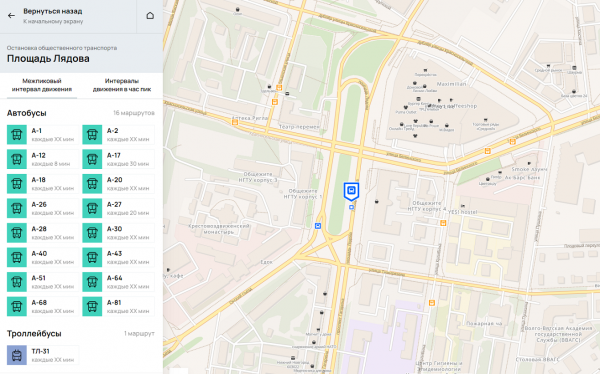Click orange stop marker near Аптека Ригла
Screen dimensions: 600x374
point(235,122)
